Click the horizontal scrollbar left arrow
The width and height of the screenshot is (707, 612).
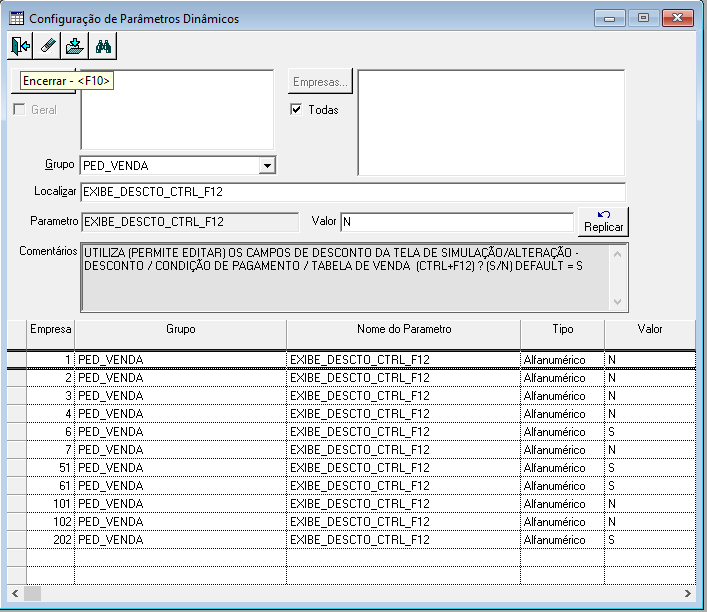[x=15, y=594]
